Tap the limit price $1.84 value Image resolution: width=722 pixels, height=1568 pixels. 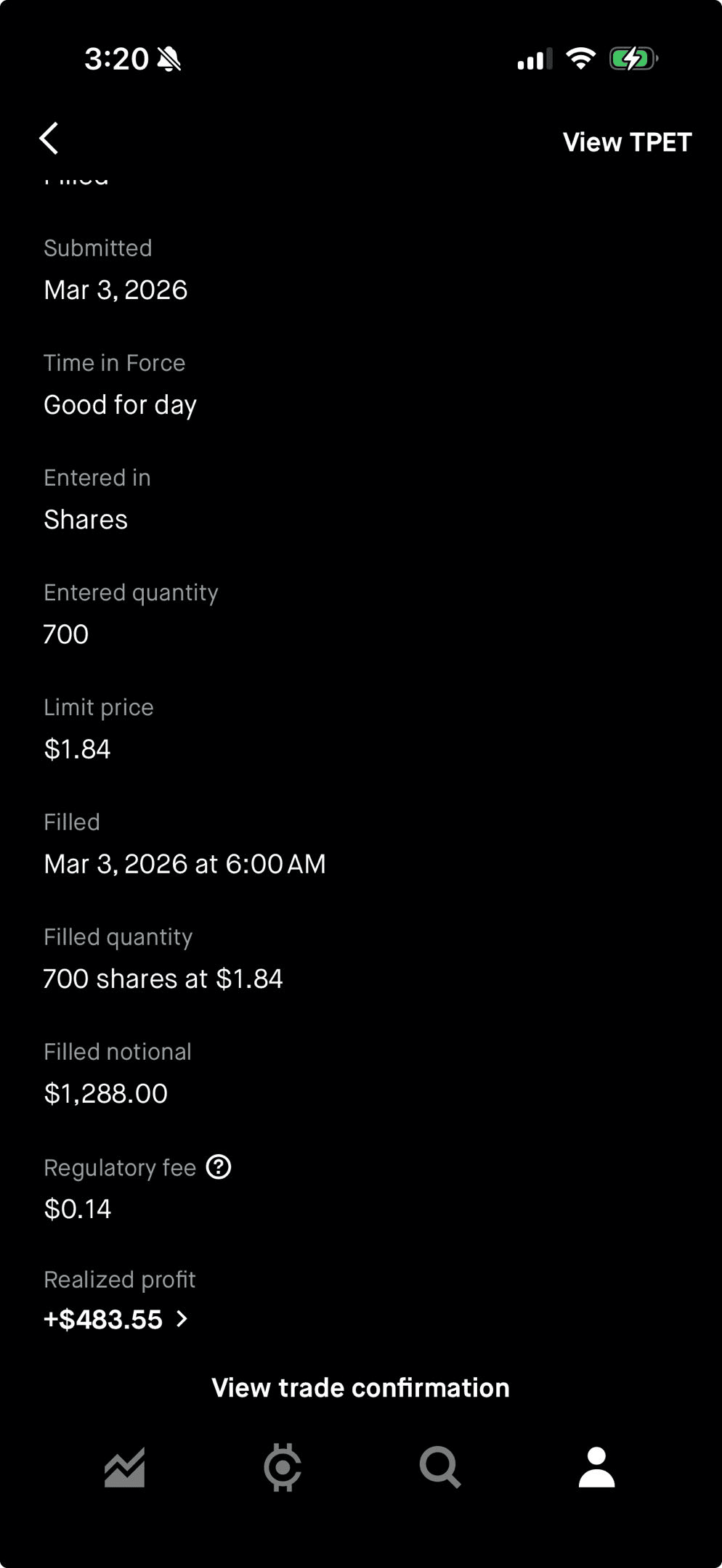77,749
